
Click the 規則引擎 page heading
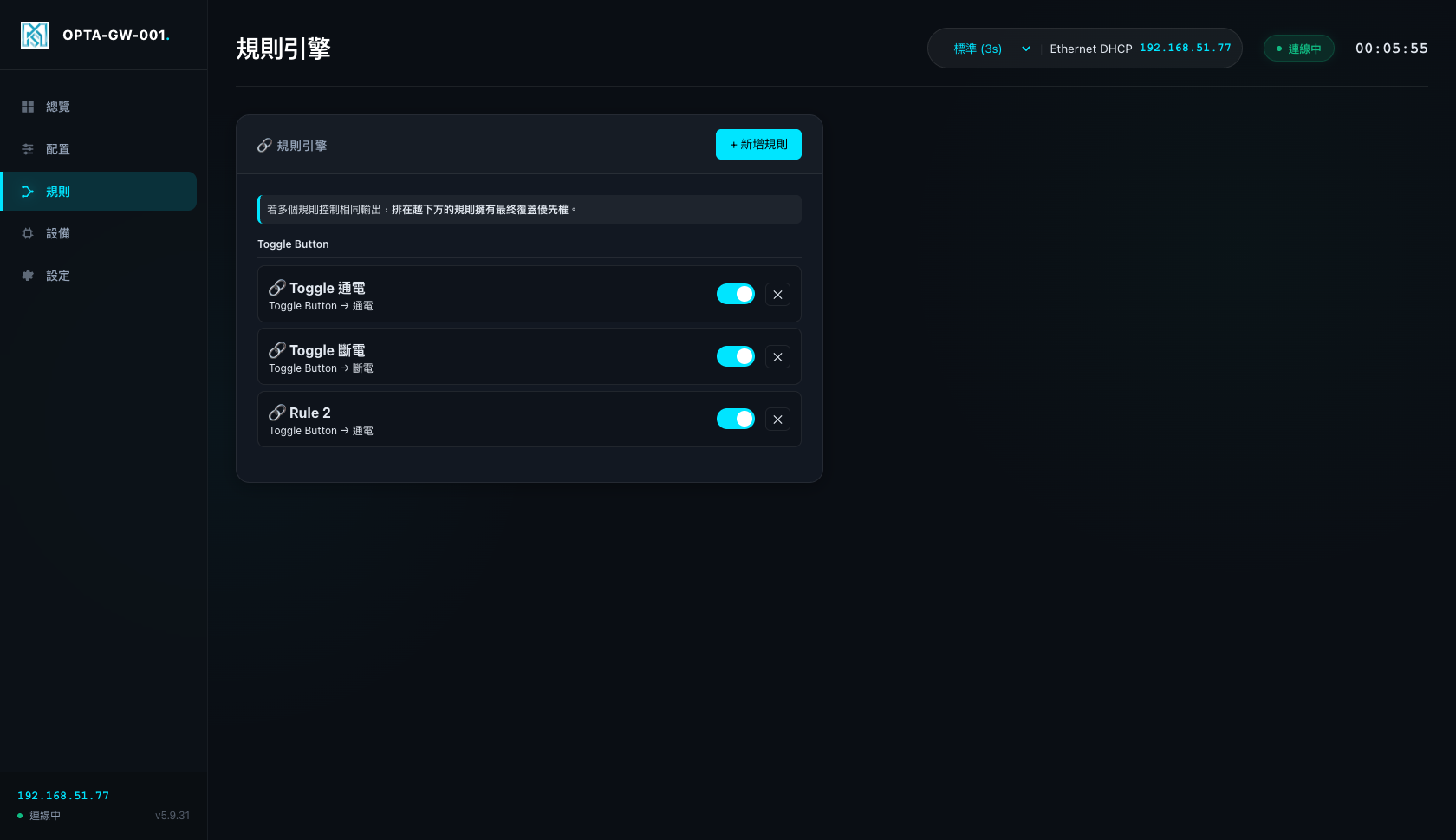(x=283, y=49)
